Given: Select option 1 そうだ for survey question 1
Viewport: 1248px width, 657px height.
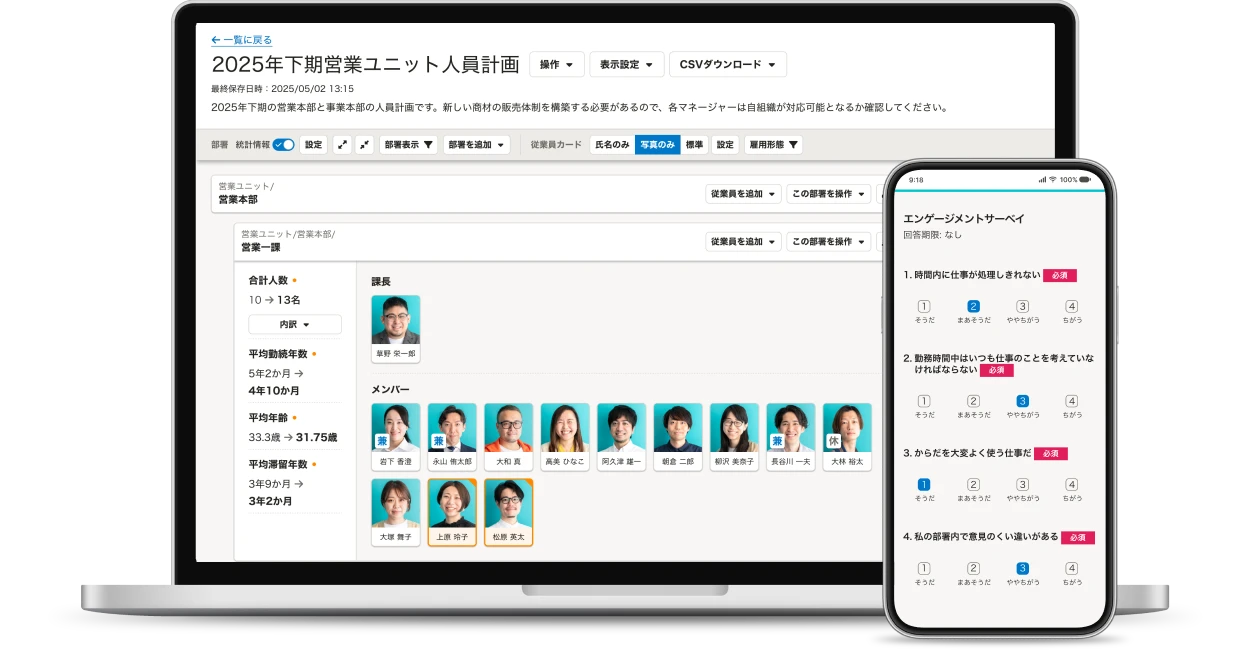Looking at the screenshot, I should [924, 307].
